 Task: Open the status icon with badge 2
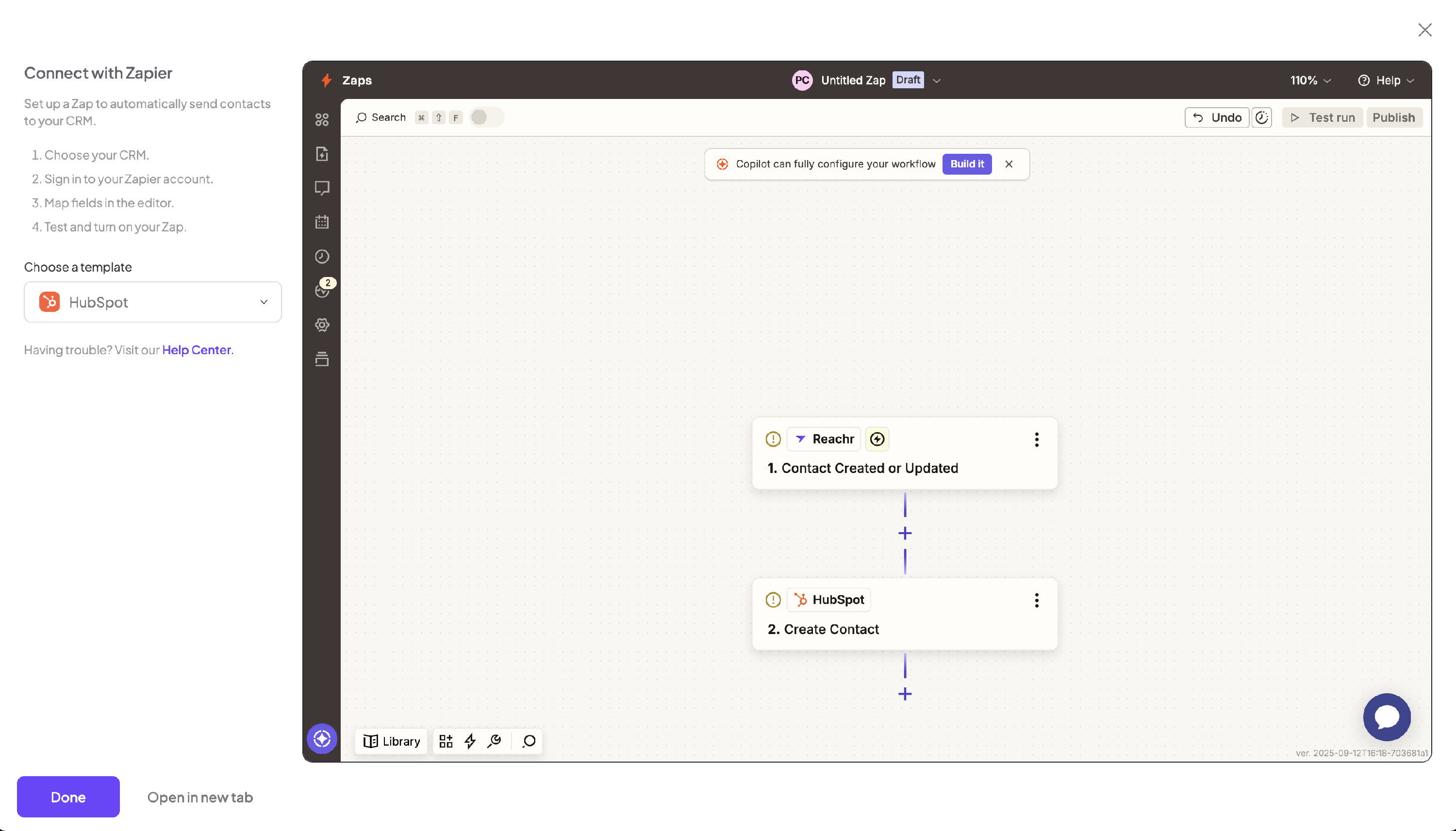323,291
